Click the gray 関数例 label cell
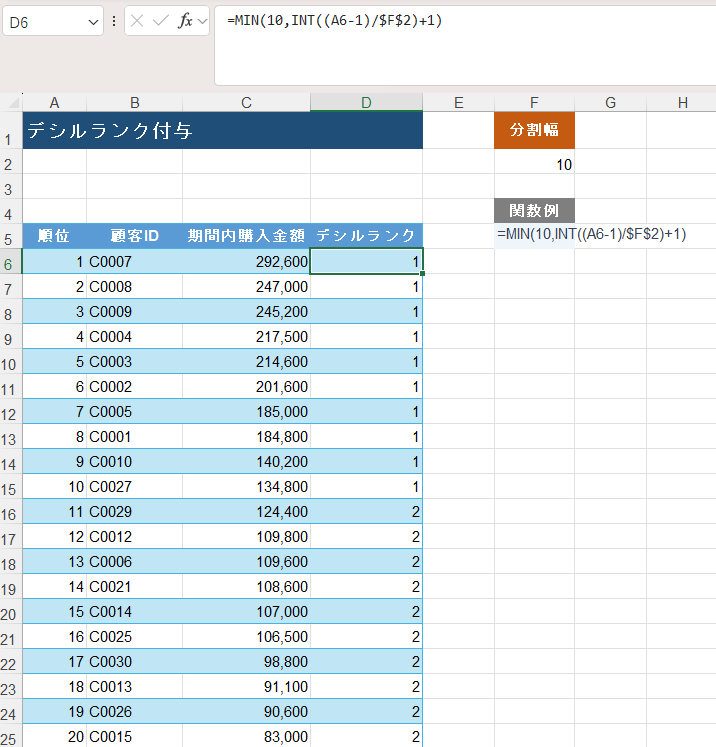The height and width of the screenshot is (747, 716). [534, 211]
